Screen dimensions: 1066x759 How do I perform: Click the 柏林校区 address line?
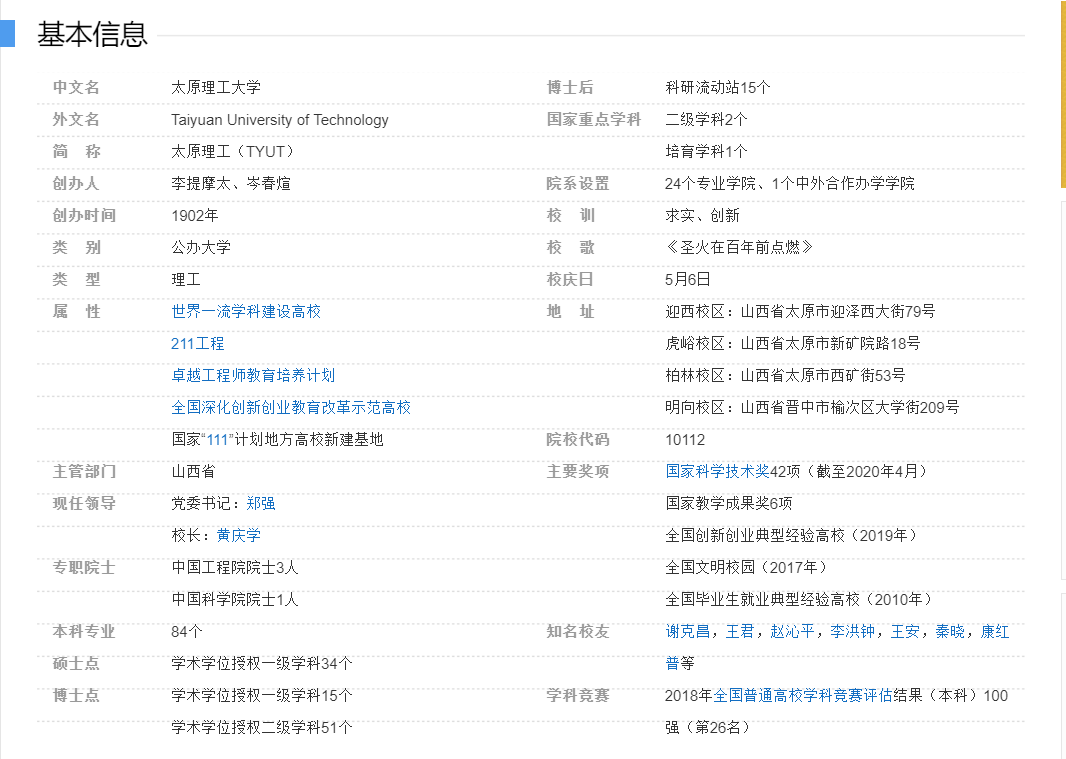click(x=785, y=375)
